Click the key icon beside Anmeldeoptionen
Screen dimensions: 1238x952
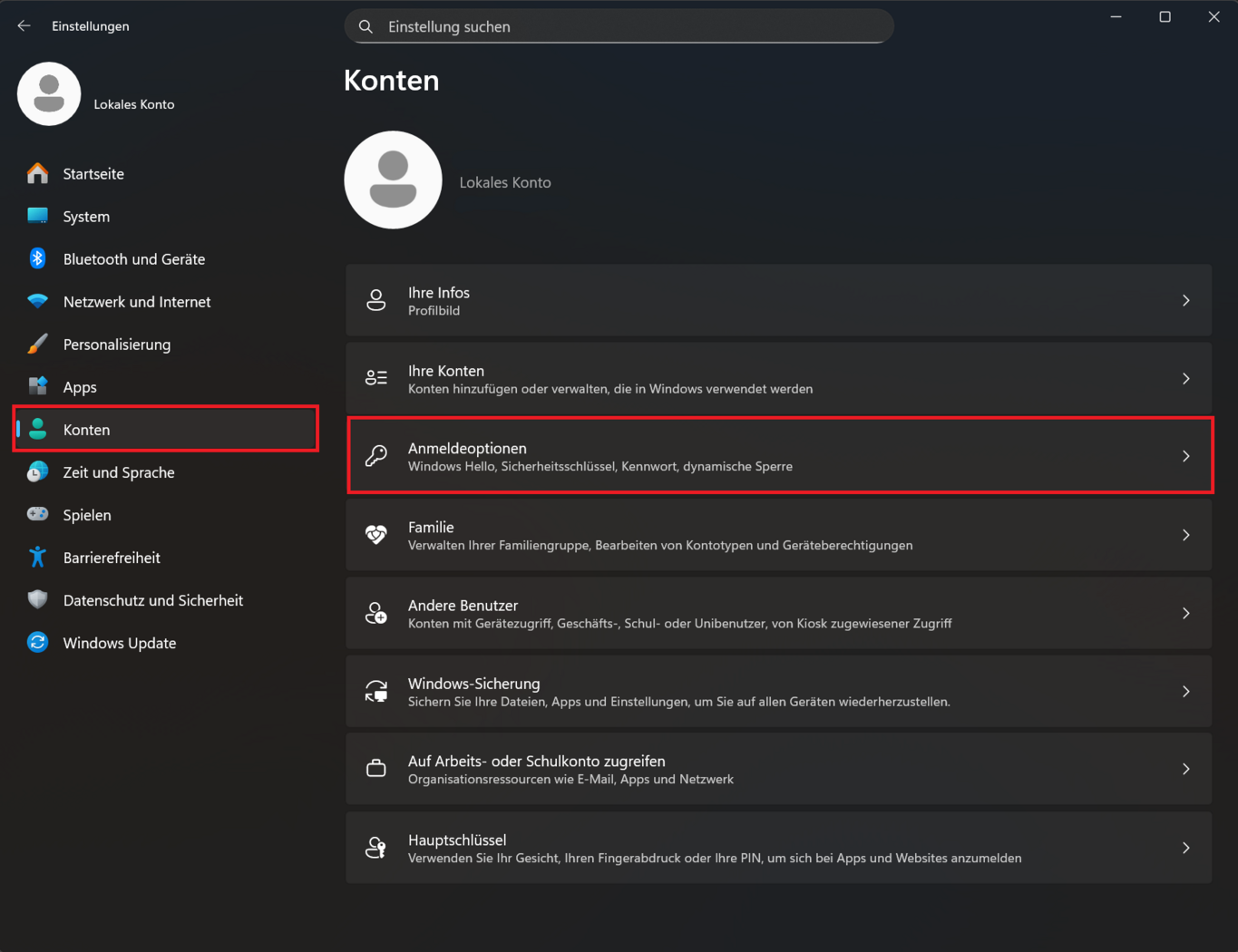pos(375,456)
